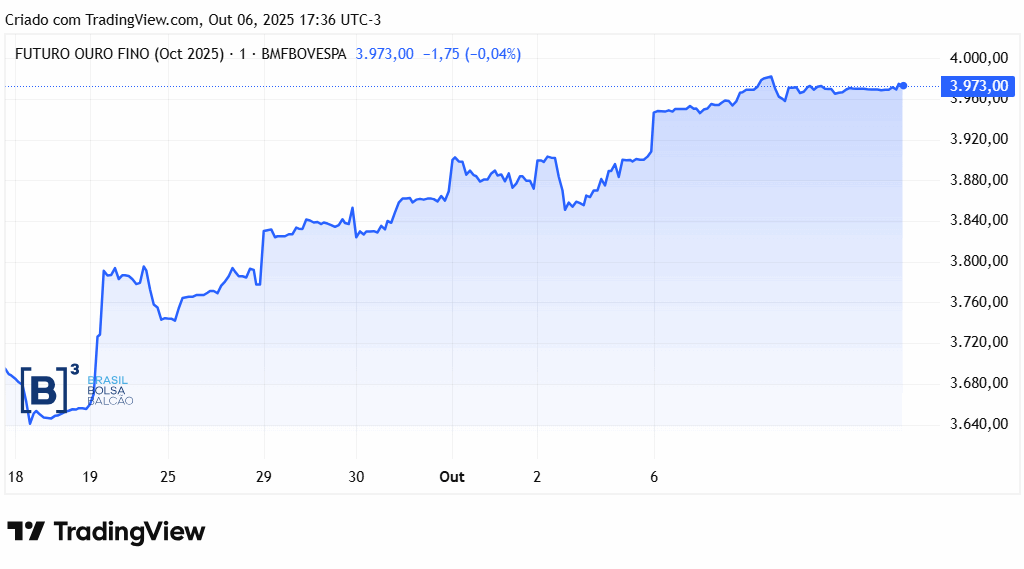Select date 6 on the time axis
The width and height of the screenshot is (1024, 569).
tap(654, 477)
